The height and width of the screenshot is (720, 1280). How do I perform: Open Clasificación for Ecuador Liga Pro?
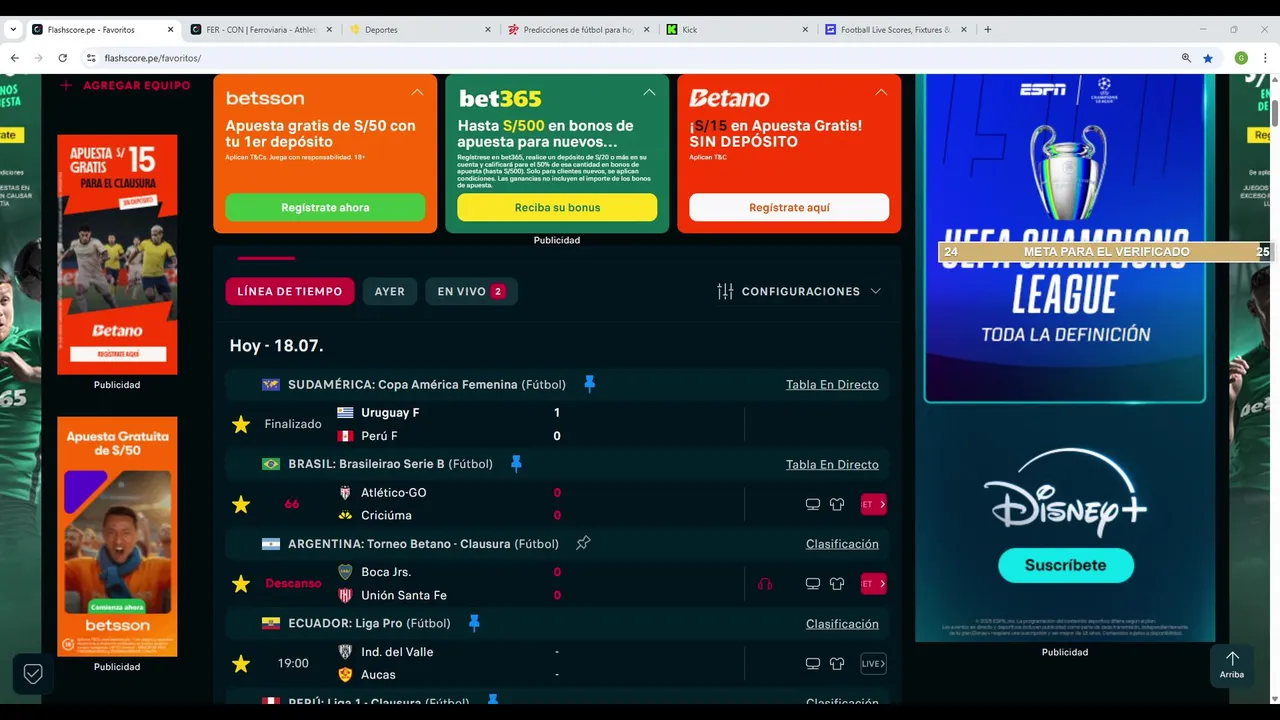tap(842, 624)
